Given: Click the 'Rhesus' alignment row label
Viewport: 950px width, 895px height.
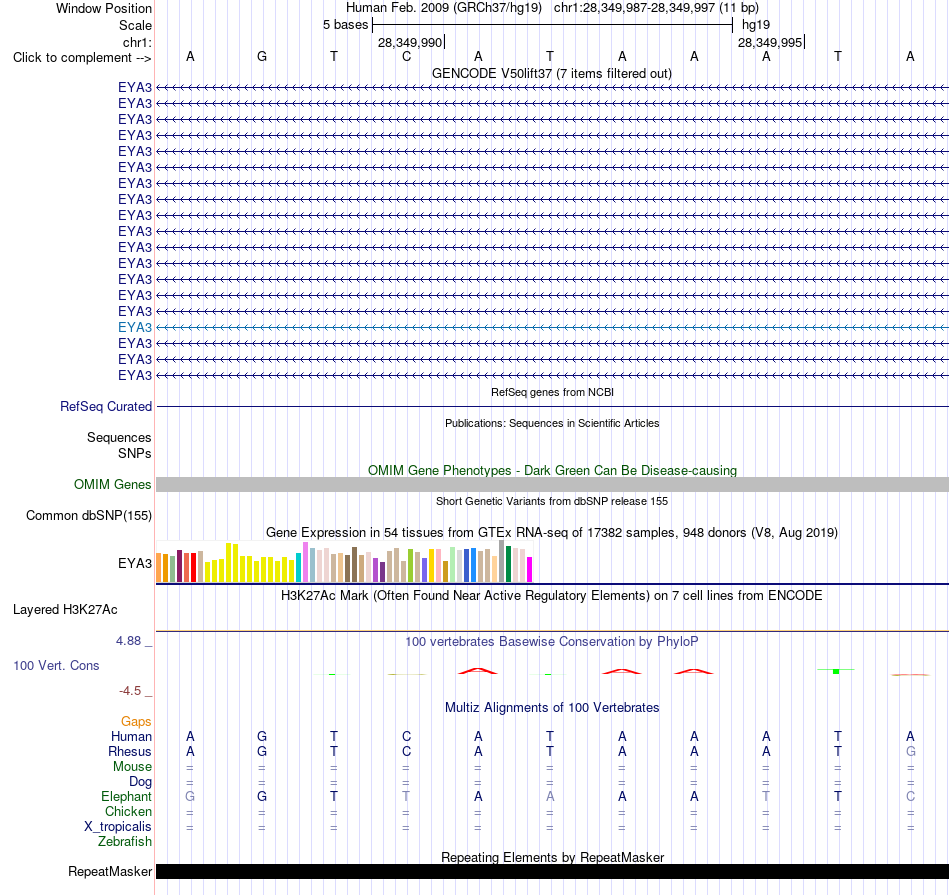Looking at the screenshot, I should (x=130, y=751).
